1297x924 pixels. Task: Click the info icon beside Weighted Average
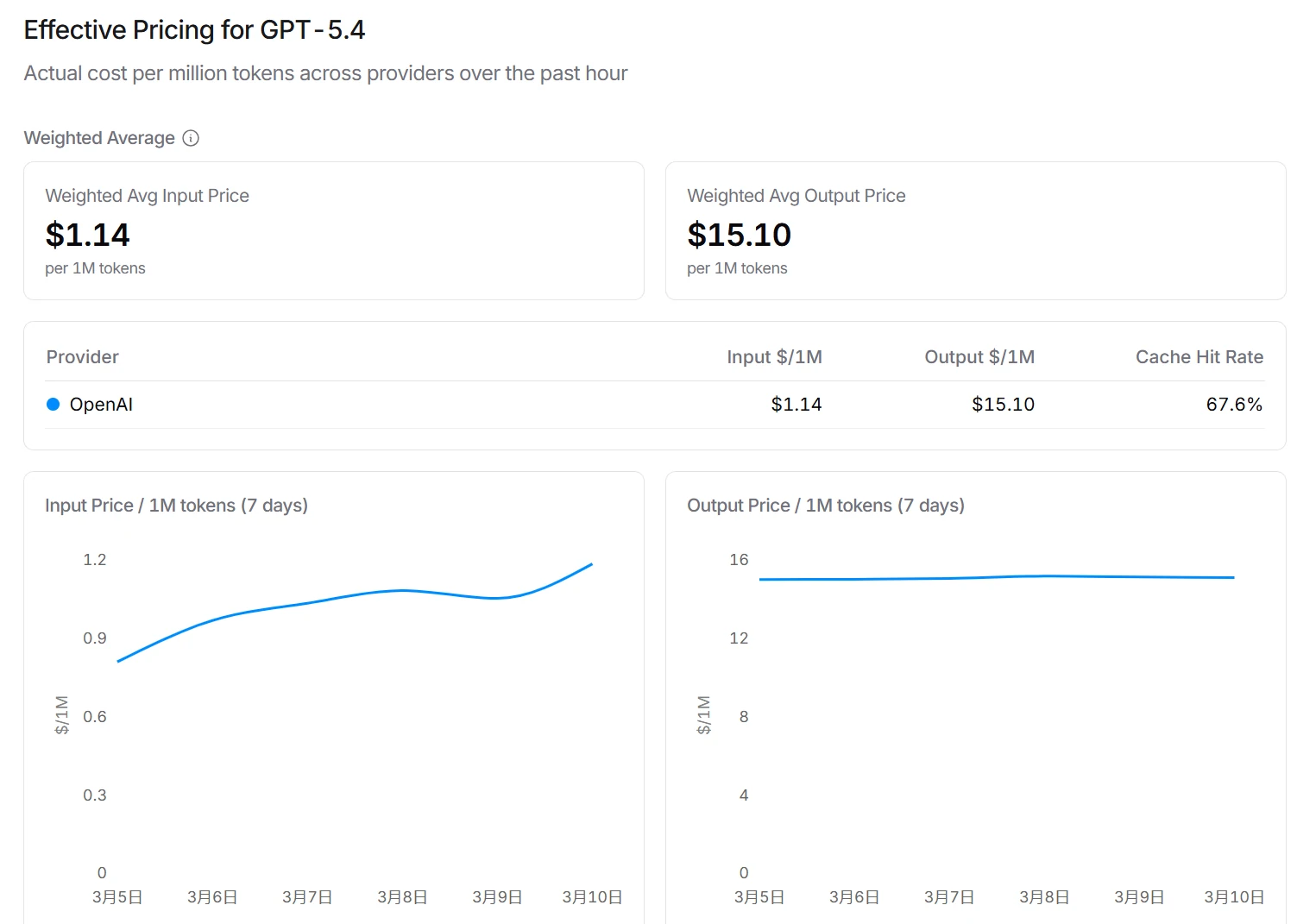192,138
